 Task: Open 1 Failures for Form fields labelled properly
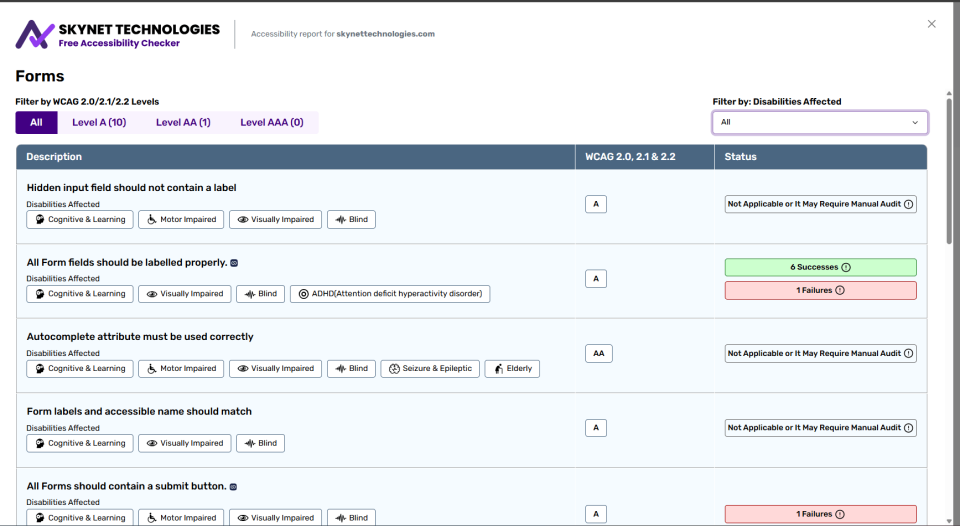(x=820, y=290)
